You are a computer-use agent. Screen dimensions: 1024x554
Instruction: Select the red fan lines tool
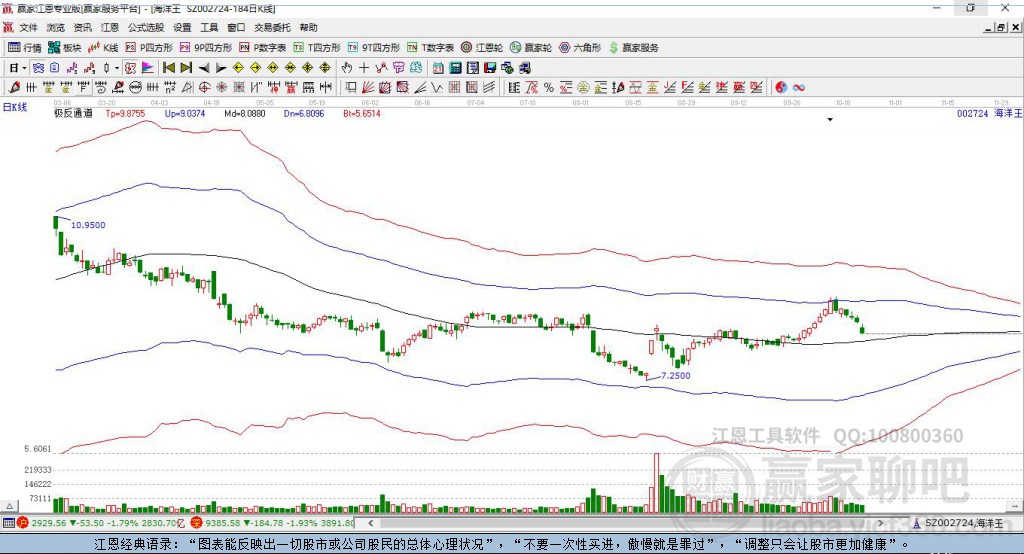368,88
